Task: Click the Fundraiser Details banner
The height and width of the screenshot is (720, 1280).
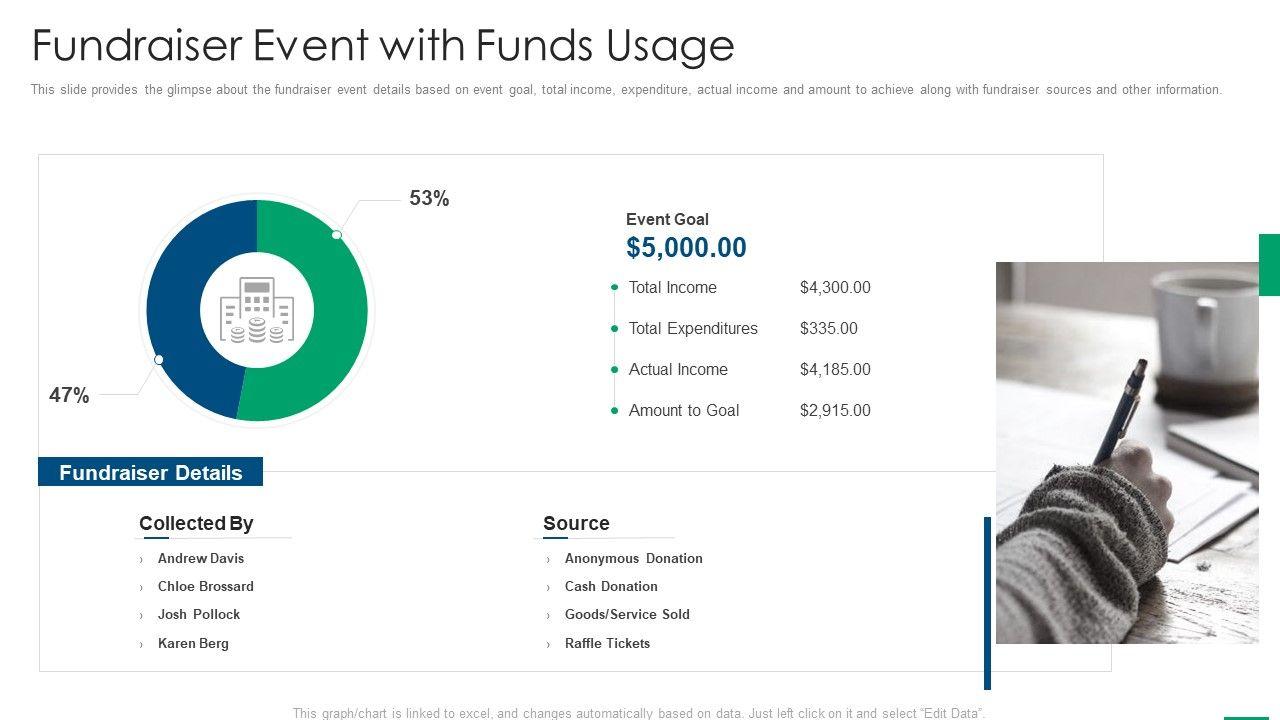Action: (x=150, y=473)
